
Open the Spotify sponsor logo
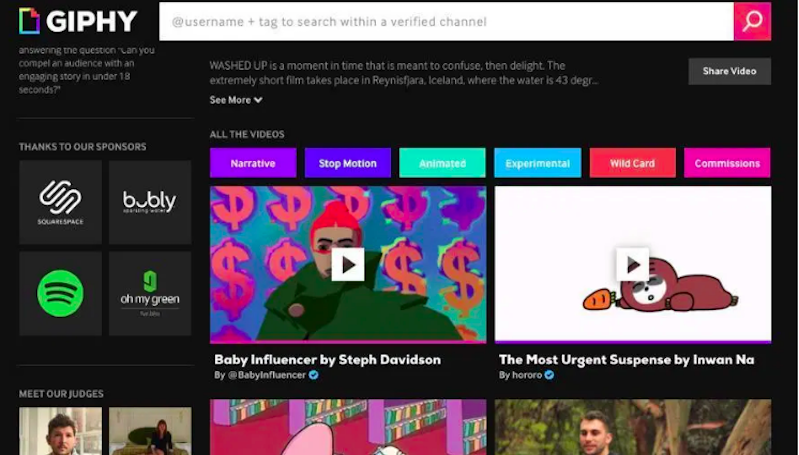[61, 293]
